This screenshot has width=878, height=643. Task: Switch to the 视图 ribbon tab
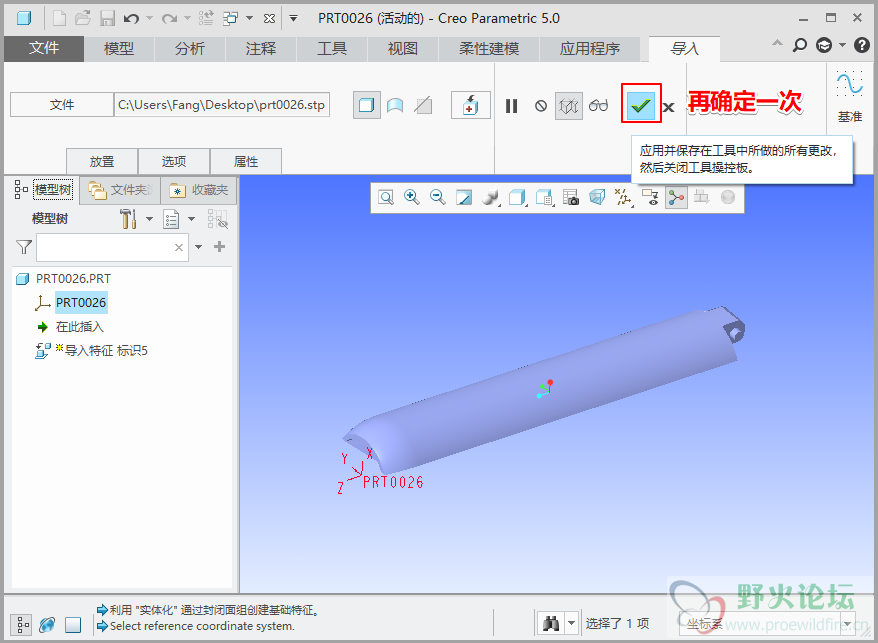pyautogui.click(x=403, y=49)
